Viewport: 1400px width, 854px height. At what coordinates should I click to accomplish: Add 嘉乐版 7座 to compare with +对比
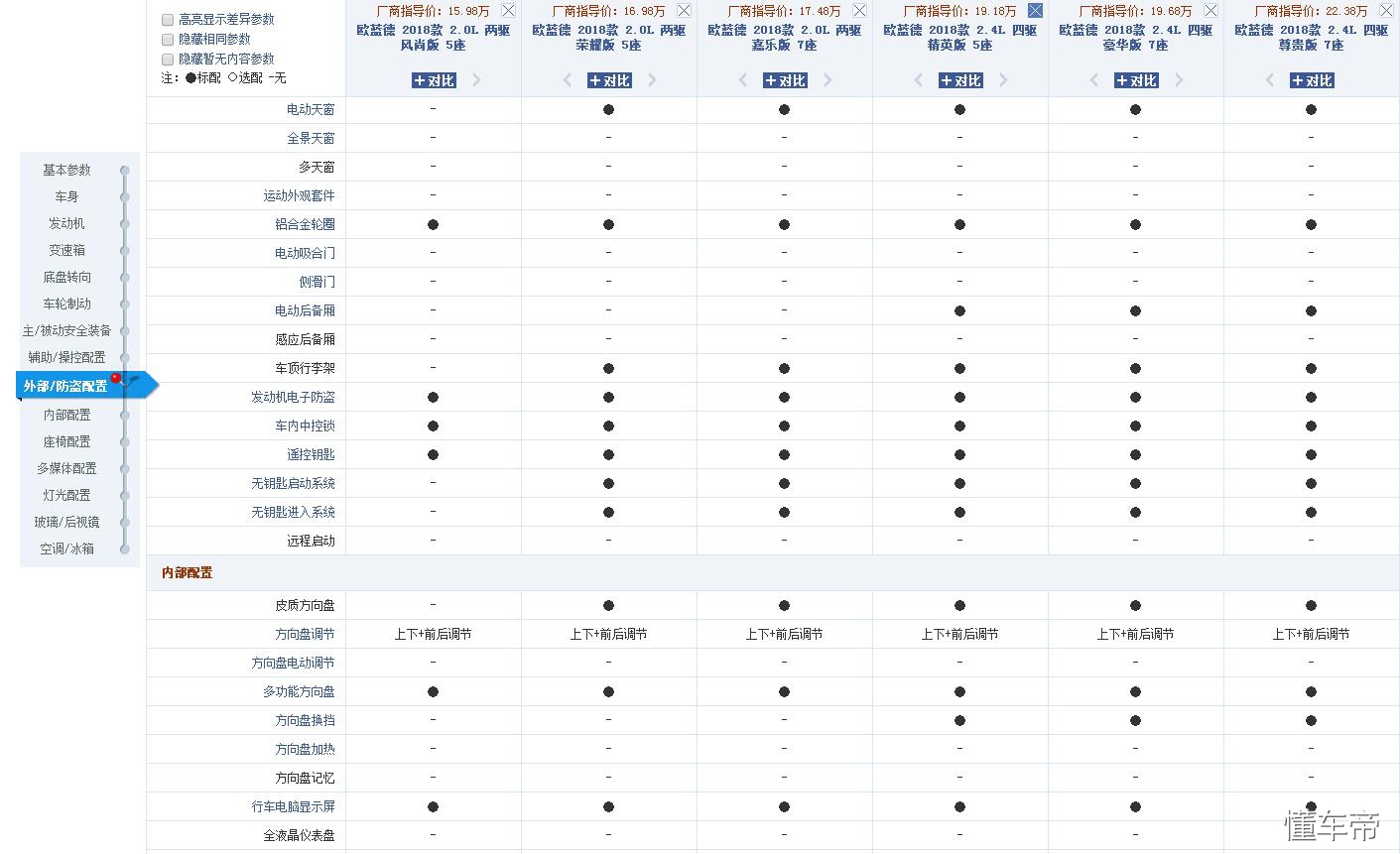785,80
